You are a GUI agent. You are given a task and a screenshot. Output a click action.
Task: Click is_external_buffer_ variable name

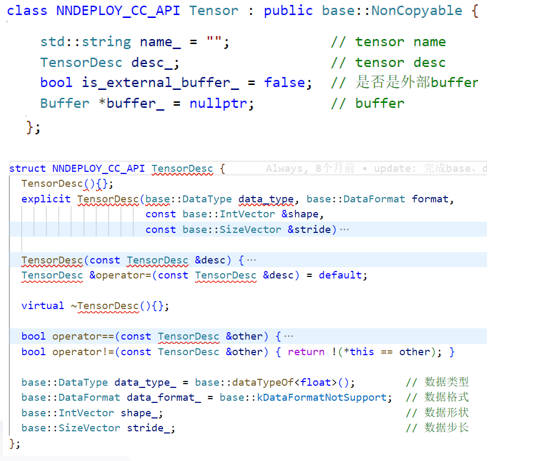(x=160, y=83)
